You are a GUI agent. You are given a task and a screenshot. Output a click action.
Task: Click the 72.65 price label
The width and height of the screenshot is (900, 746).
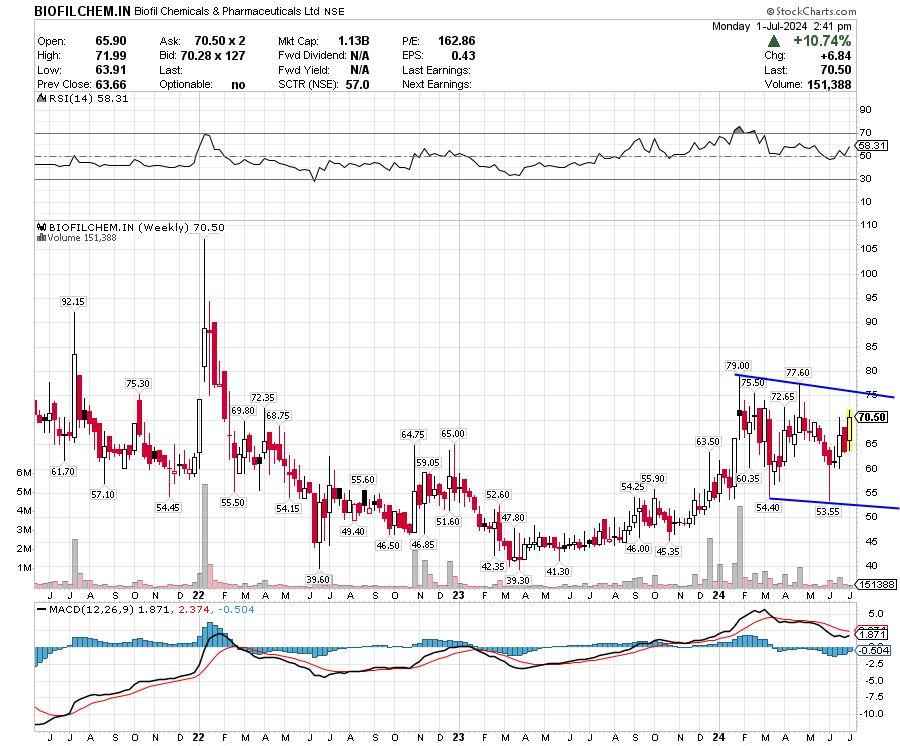[782, 397]
